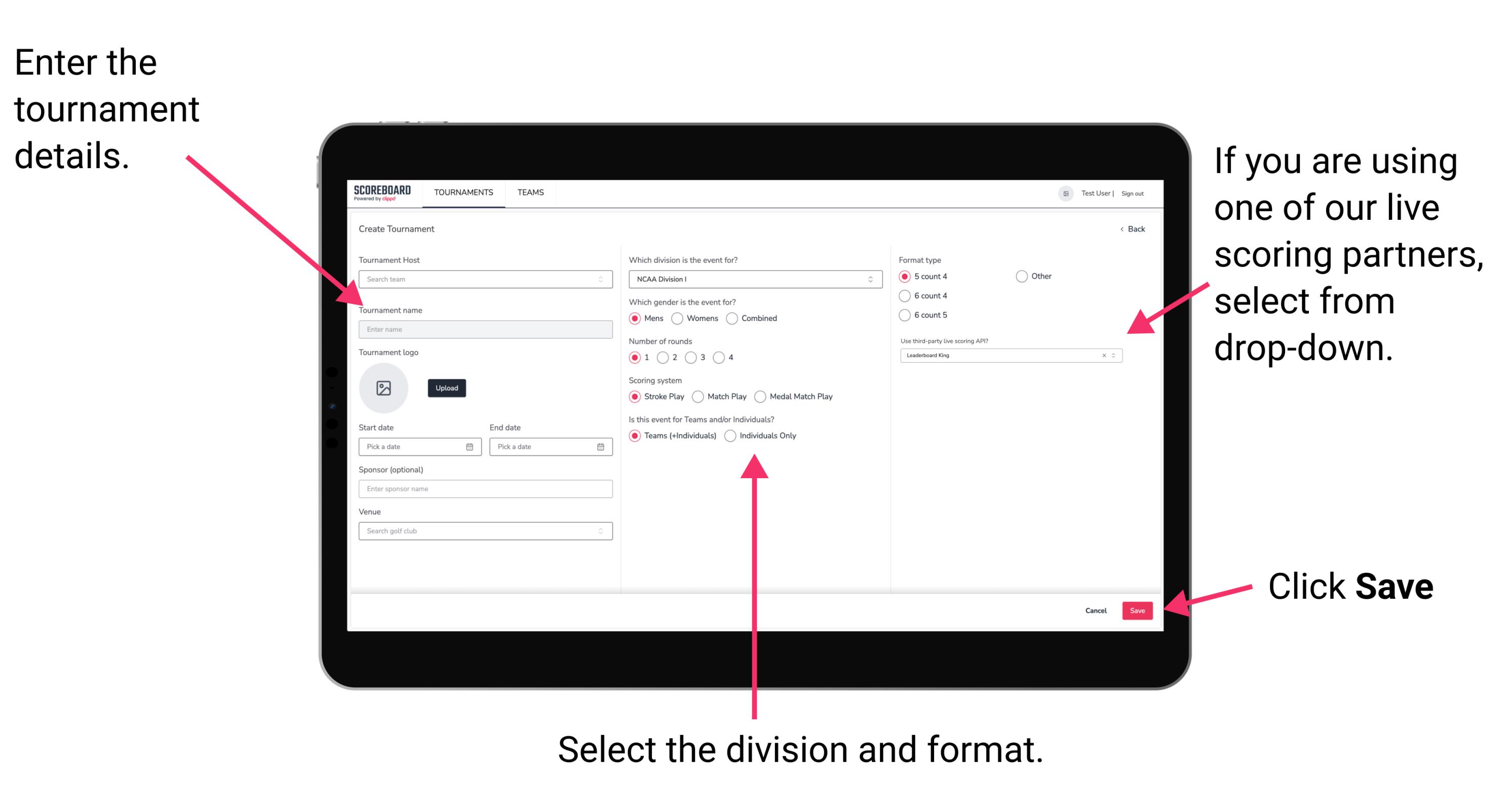Expand the Use third-party live scoring API dropdown
The height and width of the screenshot is (812, 1509).
click(x=1116, y=355)
